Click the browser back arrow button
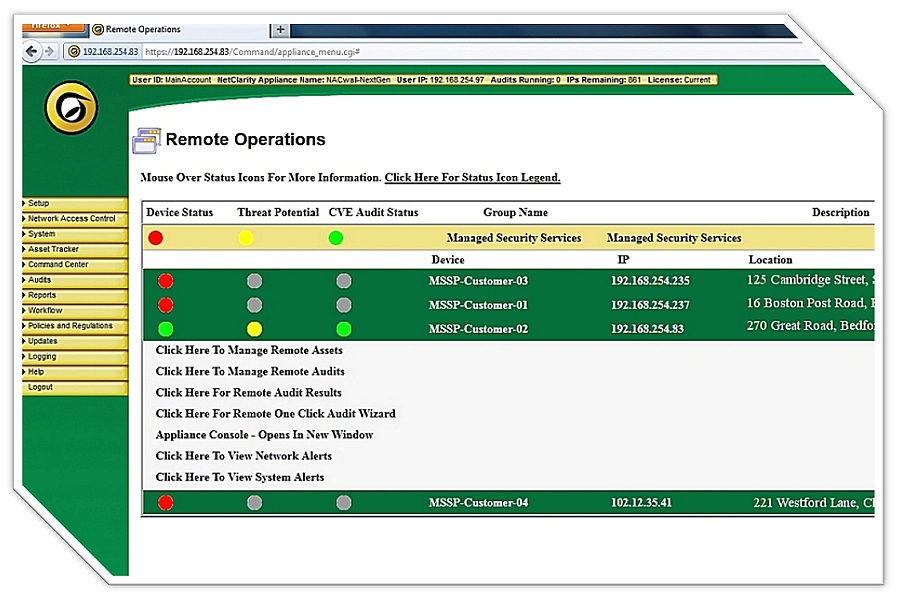Viewport: 902px width, 602px height. pyautogui.click(x=30, y=52)
